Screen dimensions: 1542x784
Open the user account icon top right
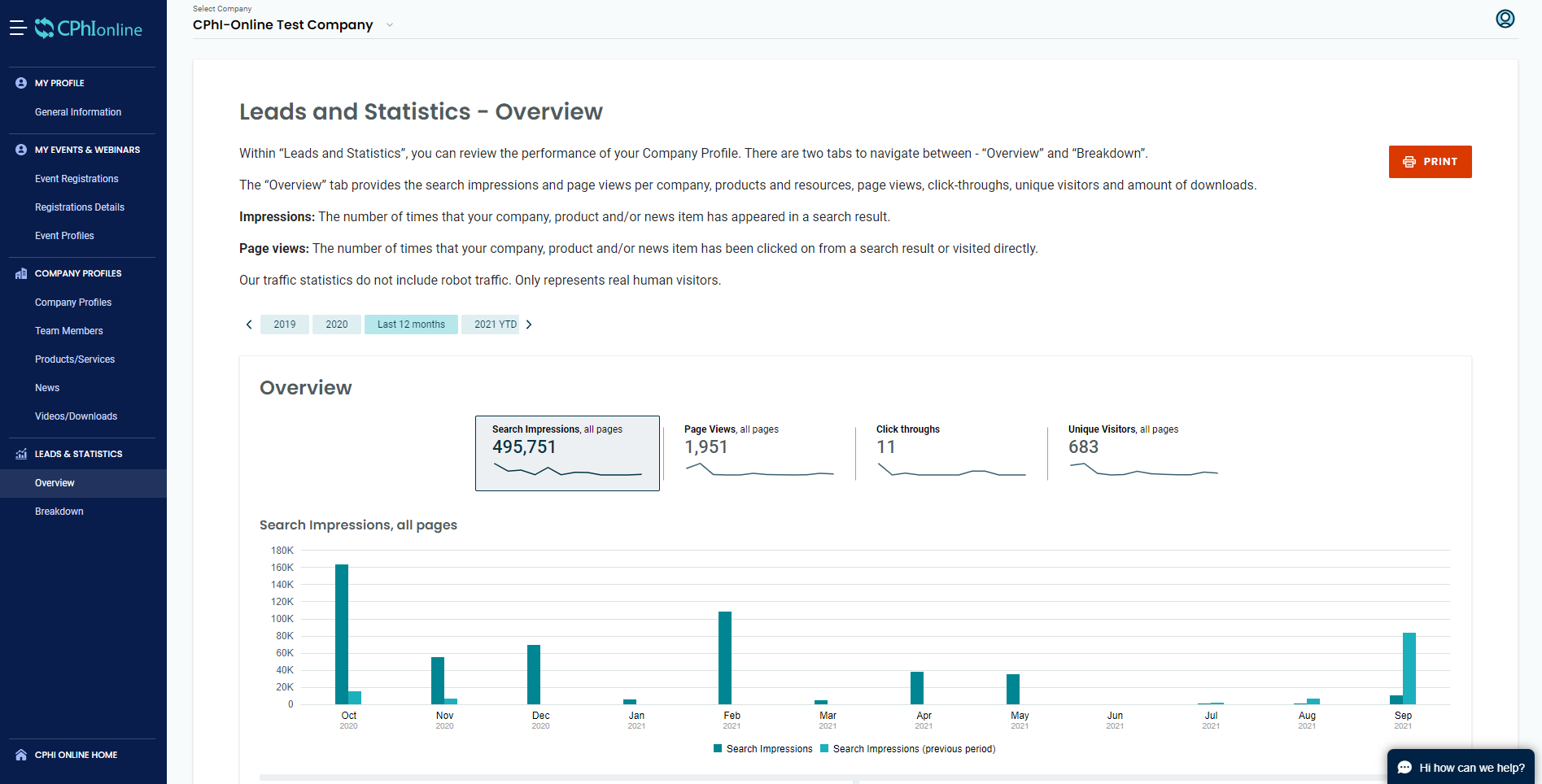1505,19
